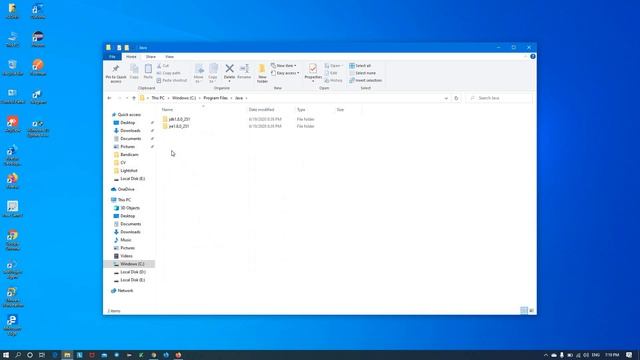Click Program Files in the address bar
The width and height of the screenshot is (640, 360).
tap(216, 98)
